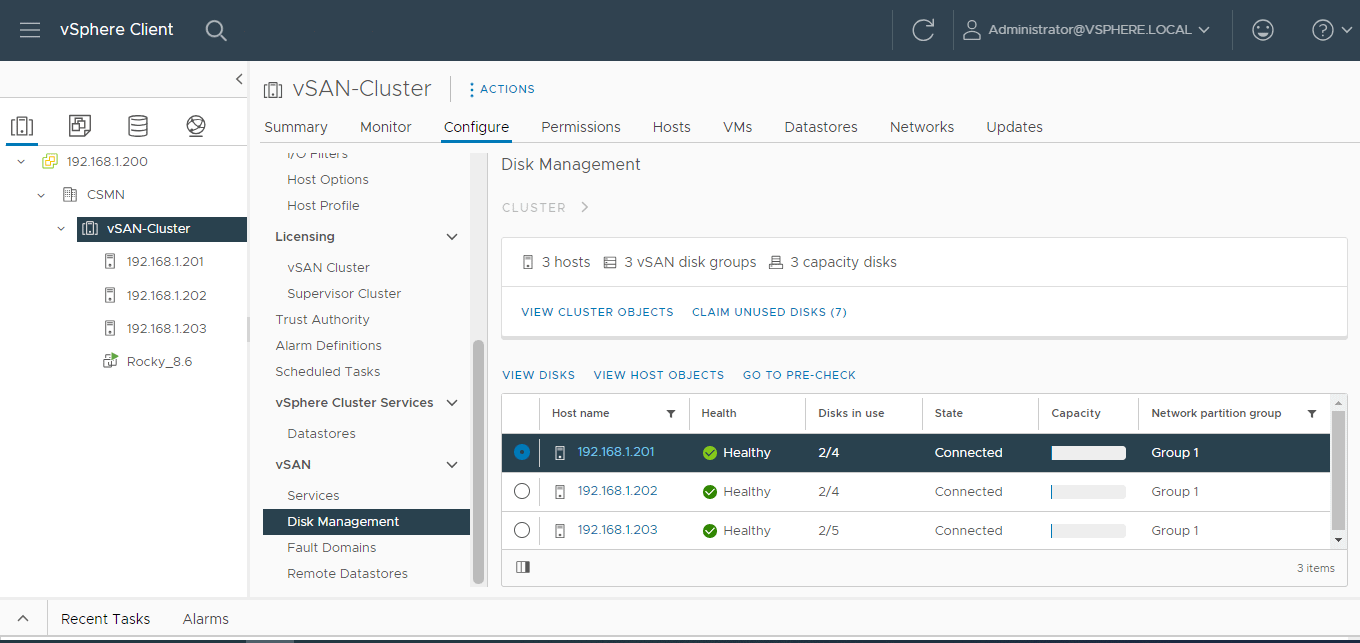Open the feedback smiley icon
This screenshot has width=1360, height=643.
(x=1263, y=30)
